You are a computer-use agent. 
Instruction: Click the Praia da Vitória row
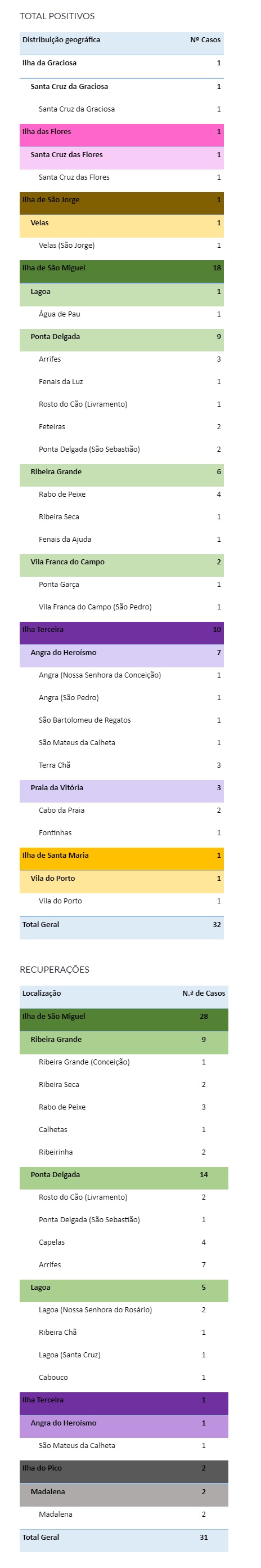[121, 789]
